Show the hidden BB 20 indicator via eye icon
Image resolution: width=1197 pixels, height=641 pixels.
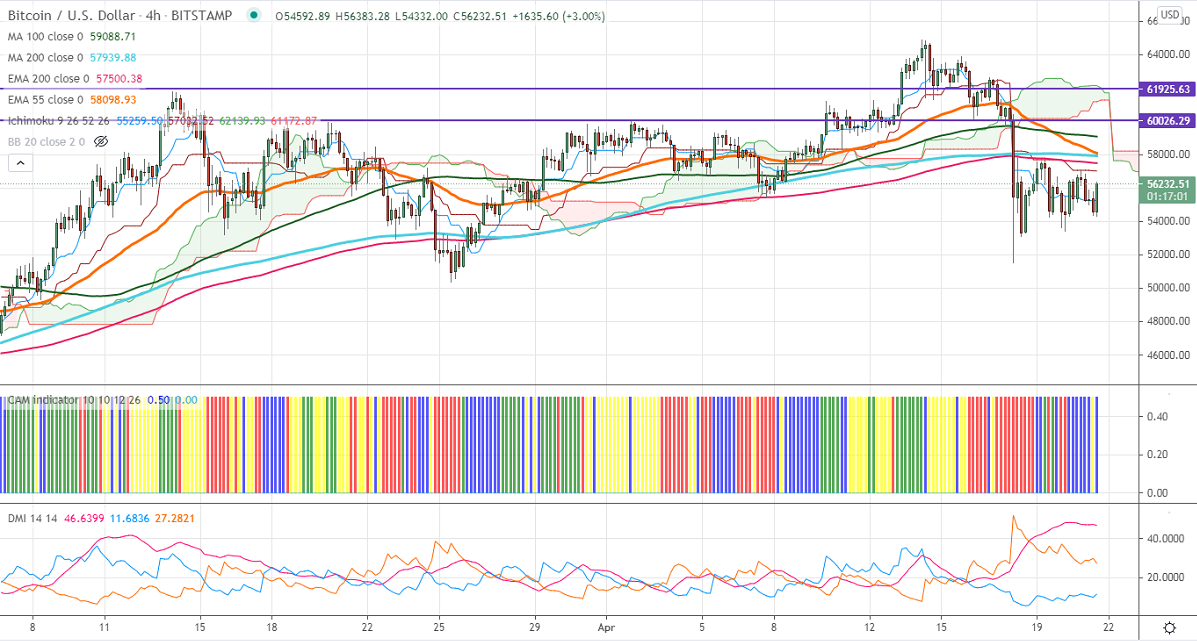tap(101, 141)
